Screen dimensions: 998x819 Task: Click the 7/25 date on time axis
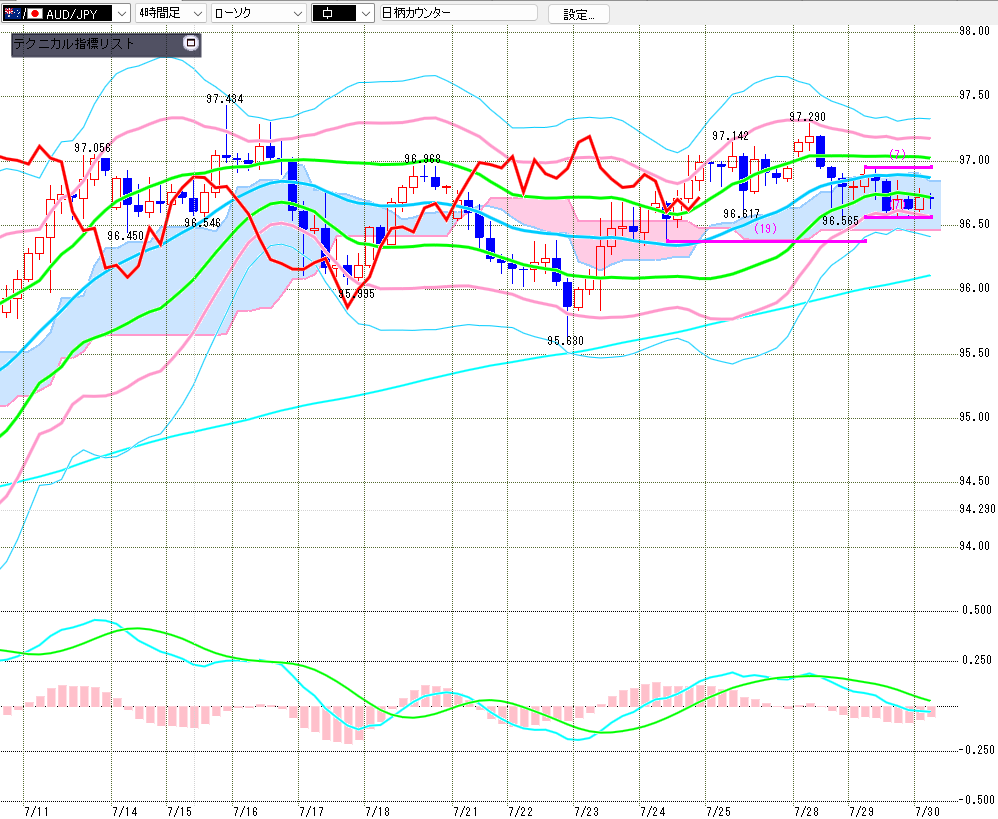(719, 811)
